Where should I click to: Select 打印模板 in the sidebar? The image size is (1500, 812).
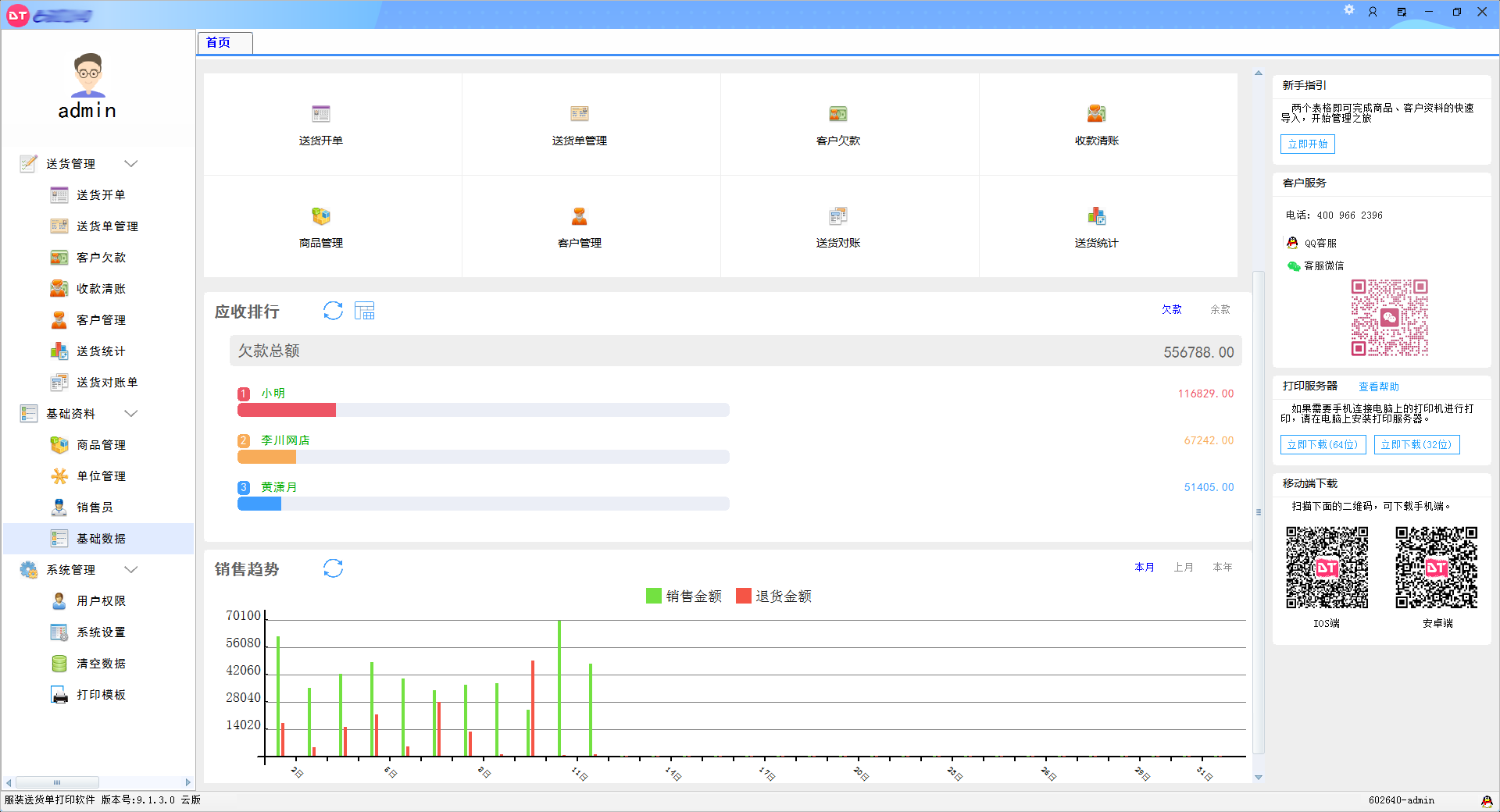100,695
